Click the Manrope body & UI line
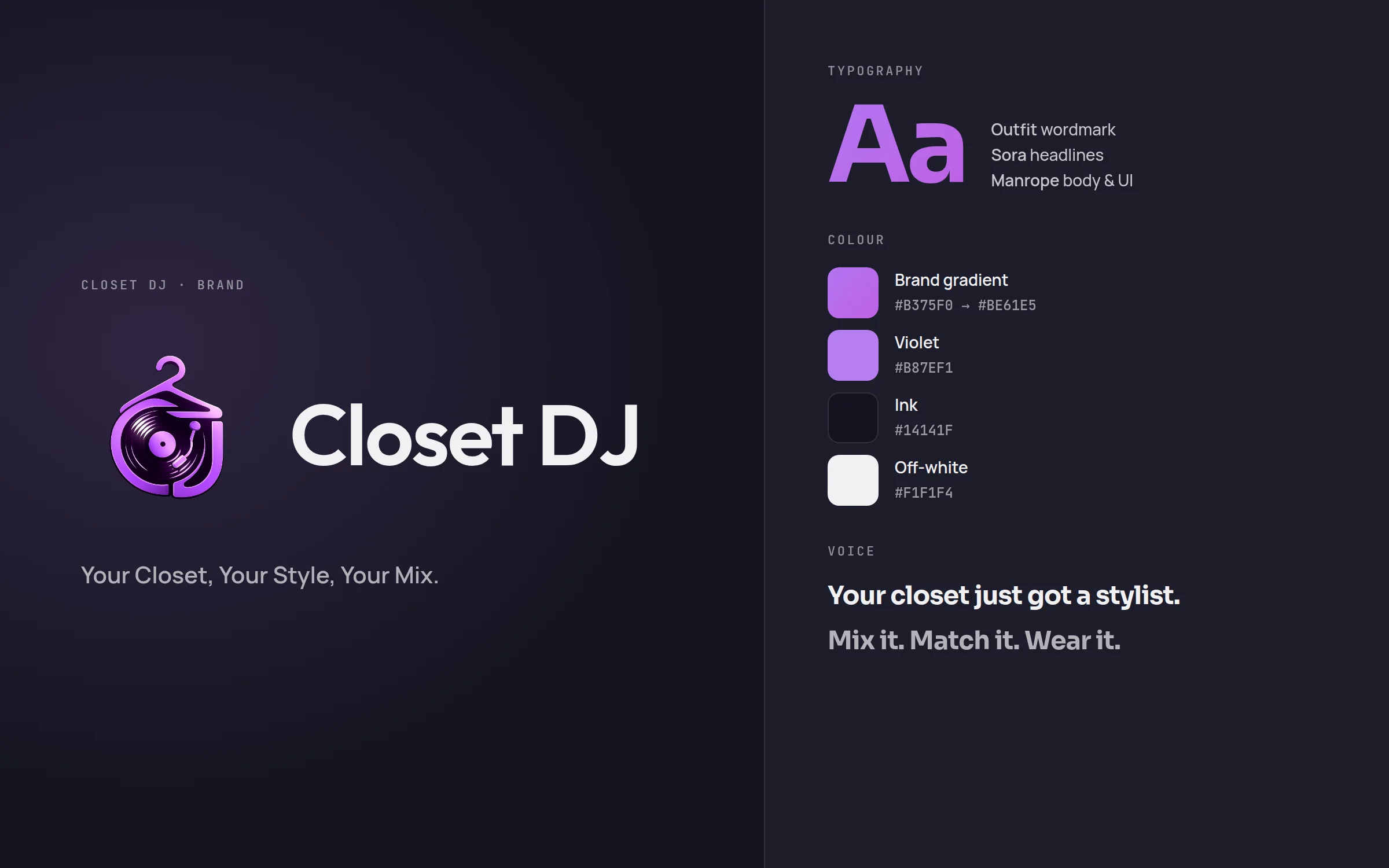Viewport: 1389px width, 868px height. click(1061, 181)
